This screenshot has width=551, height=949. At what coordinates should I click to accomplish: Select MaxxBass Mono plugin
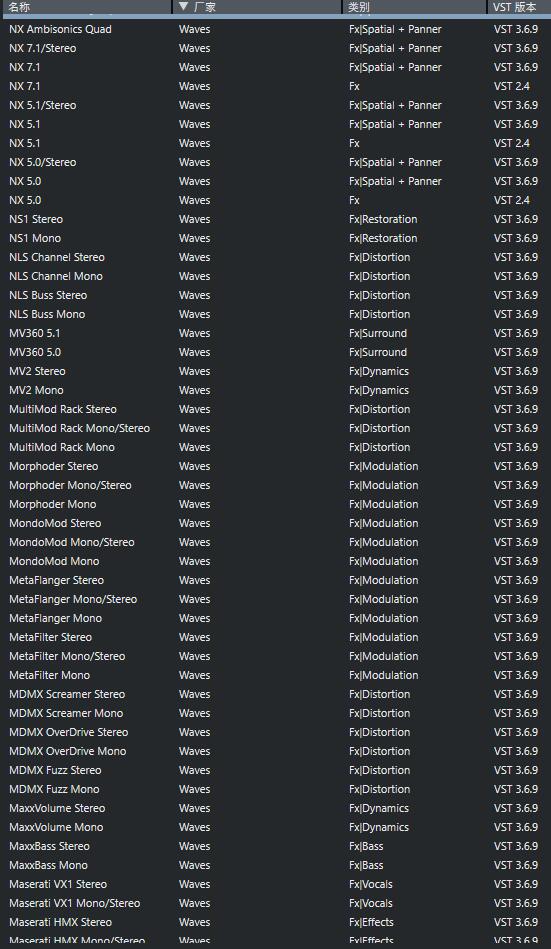276,865
